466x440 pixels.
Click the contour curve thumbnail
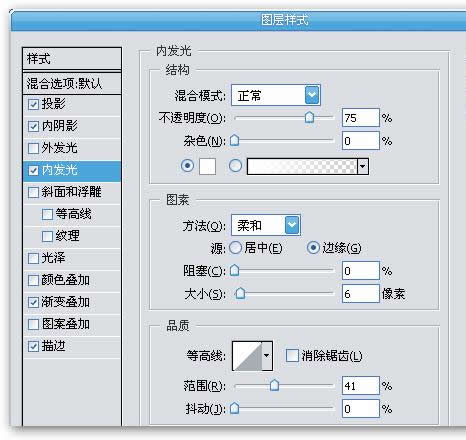pos(247,356)
